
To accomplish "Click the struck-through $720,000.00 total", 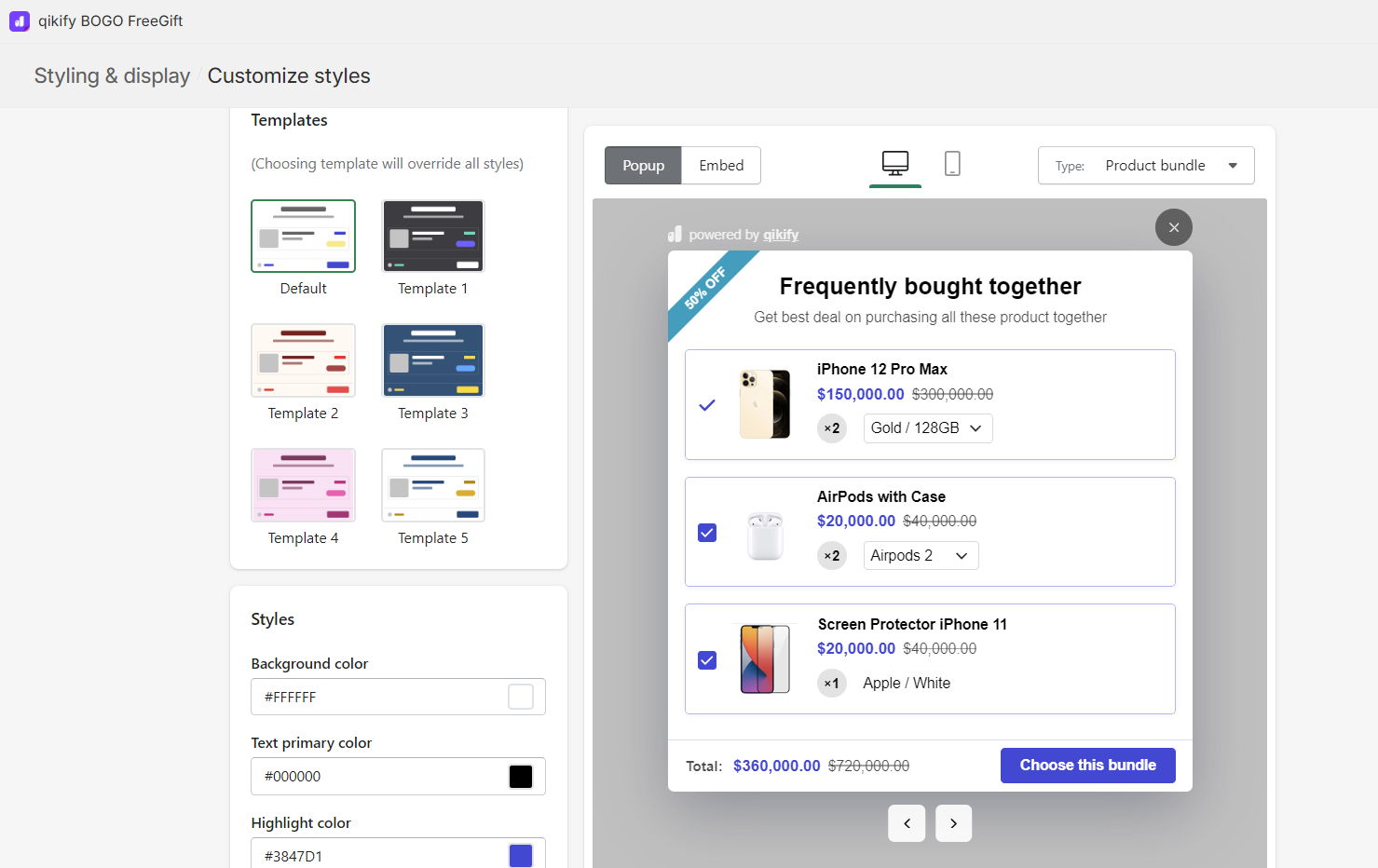I will (869, 766).
